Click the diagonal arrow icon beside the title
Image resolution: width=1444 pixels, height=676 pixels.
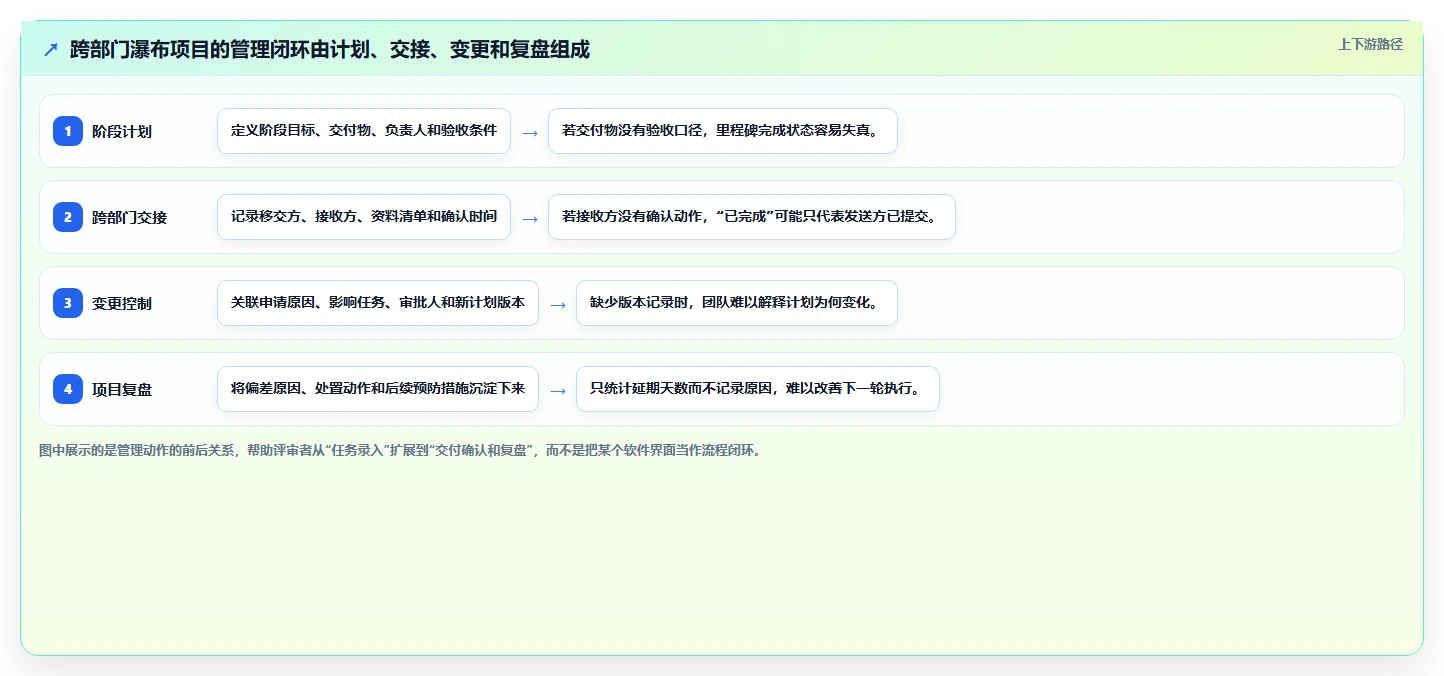click(51, 50)
